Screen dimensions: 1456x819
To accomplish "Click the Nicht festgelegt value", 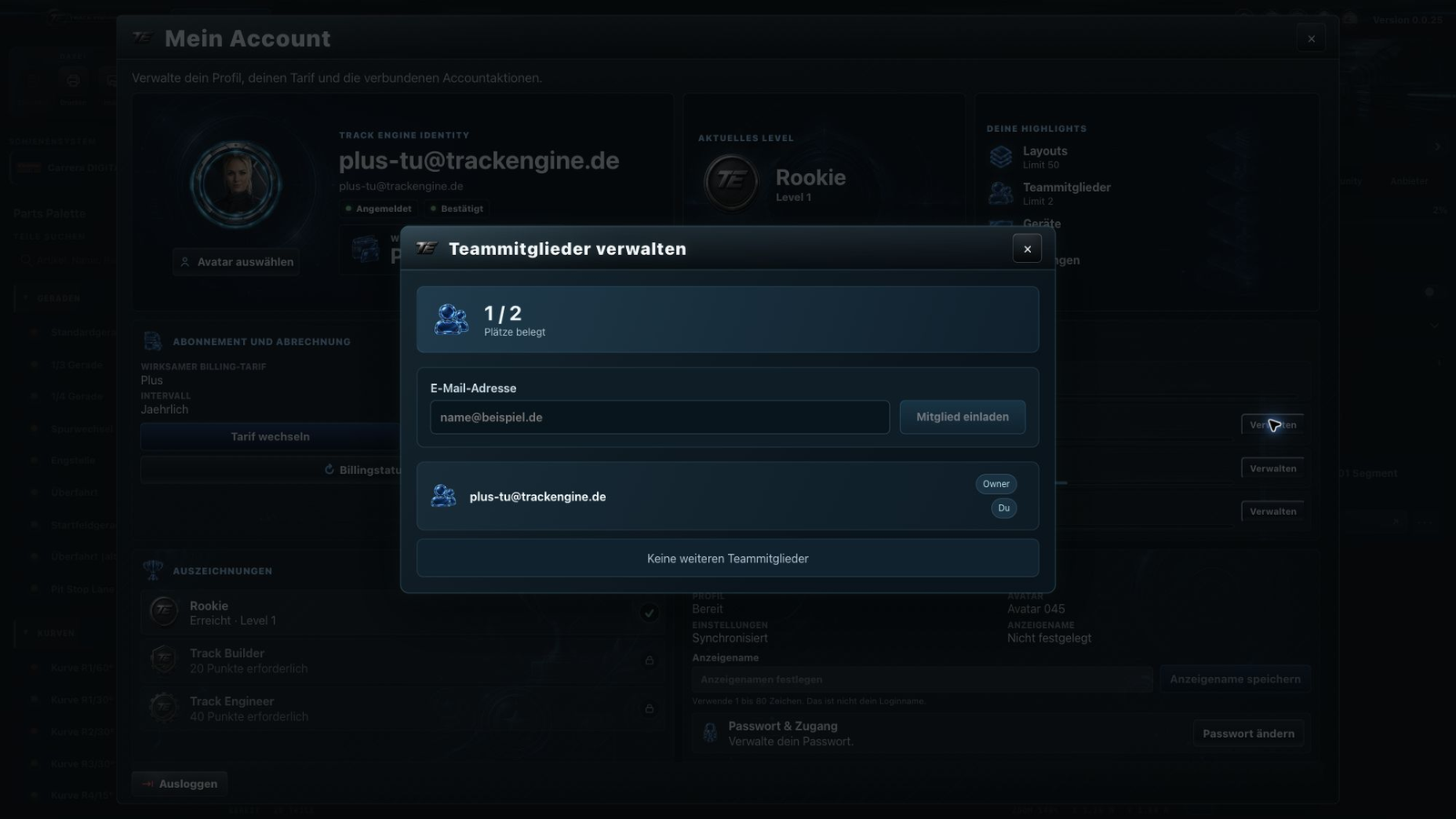I will click(x=1049, y=638).
